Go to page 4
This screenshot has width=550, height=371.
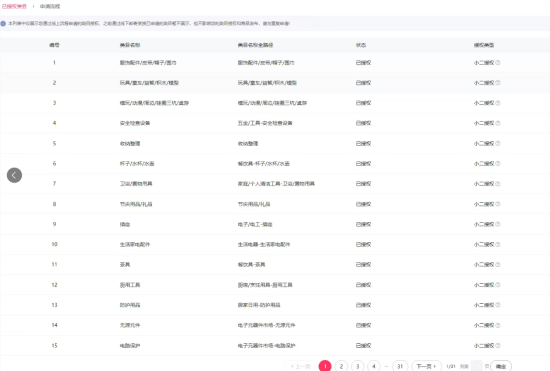[374, 366]
